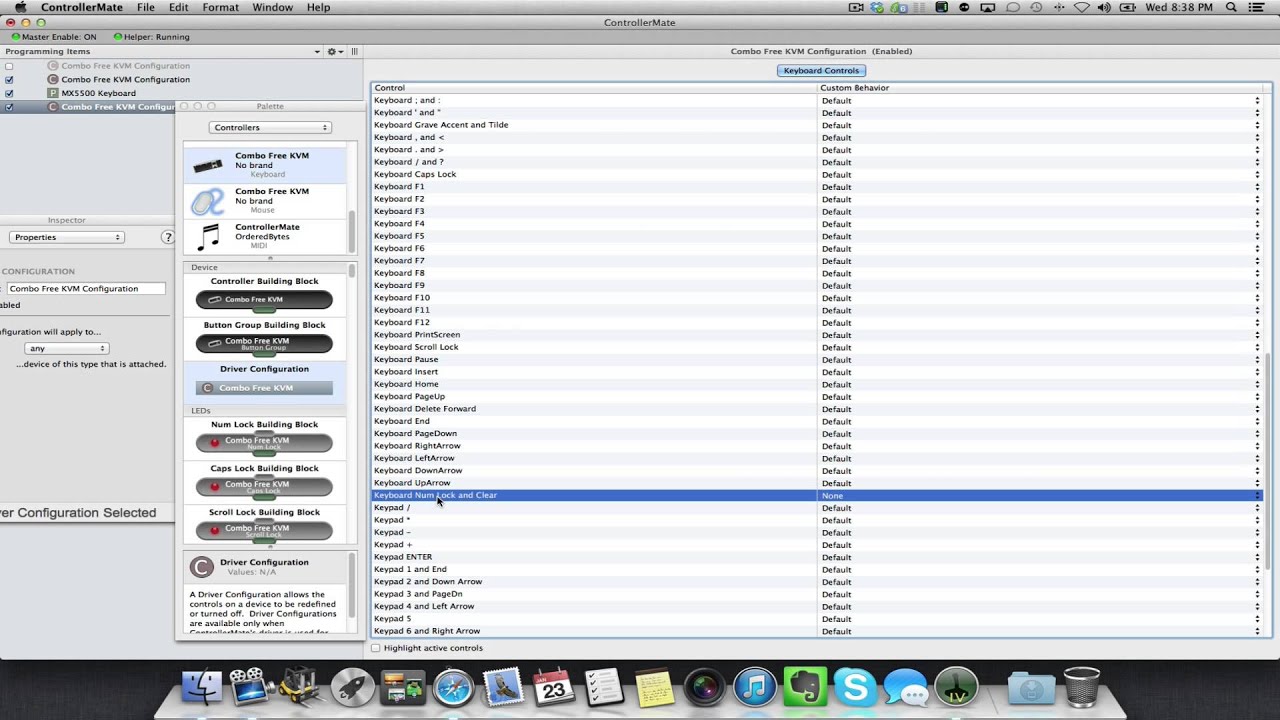Select the Keypad 5 row

point(817,618)
